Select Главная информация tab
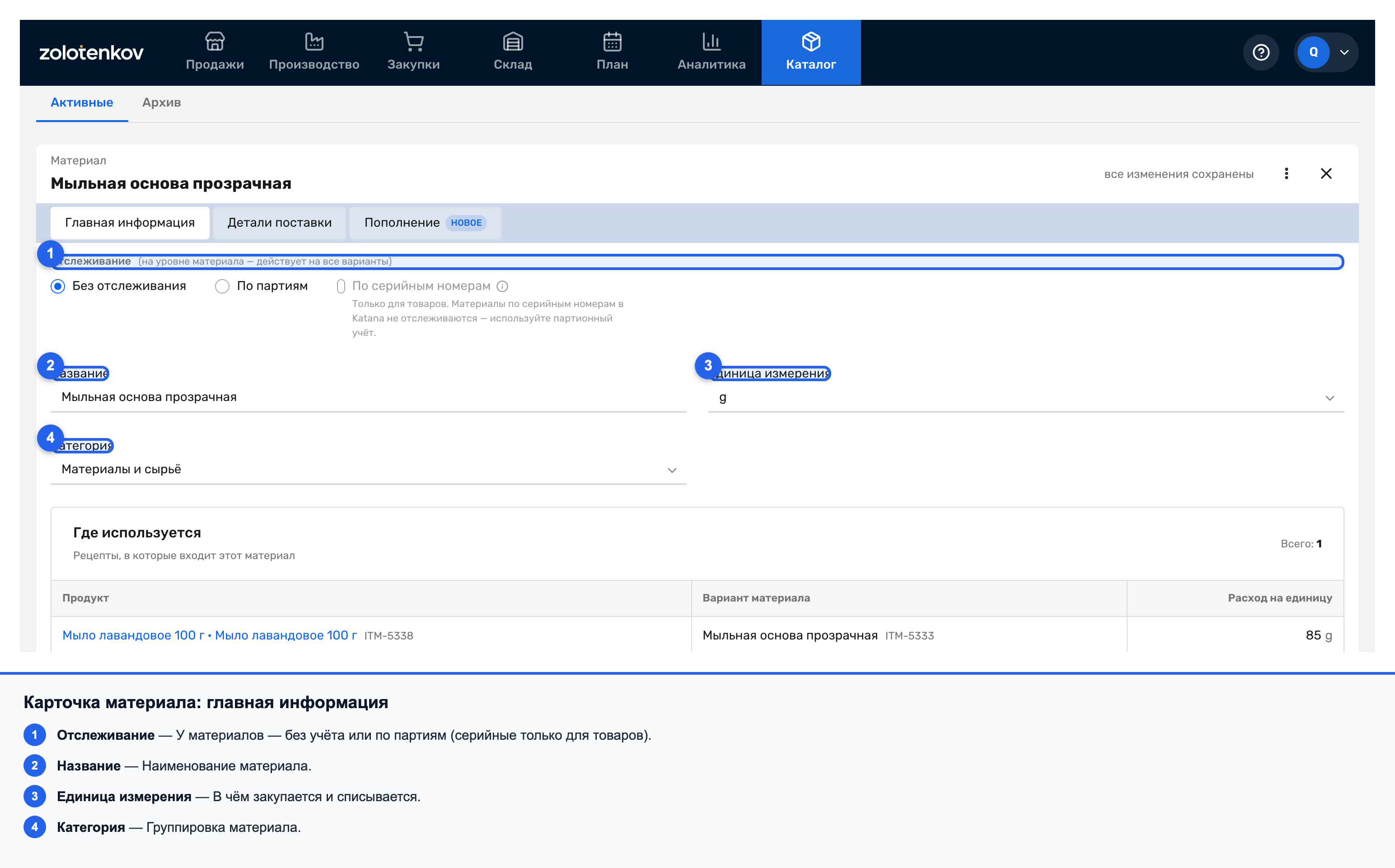 click(x=130, y=223)
